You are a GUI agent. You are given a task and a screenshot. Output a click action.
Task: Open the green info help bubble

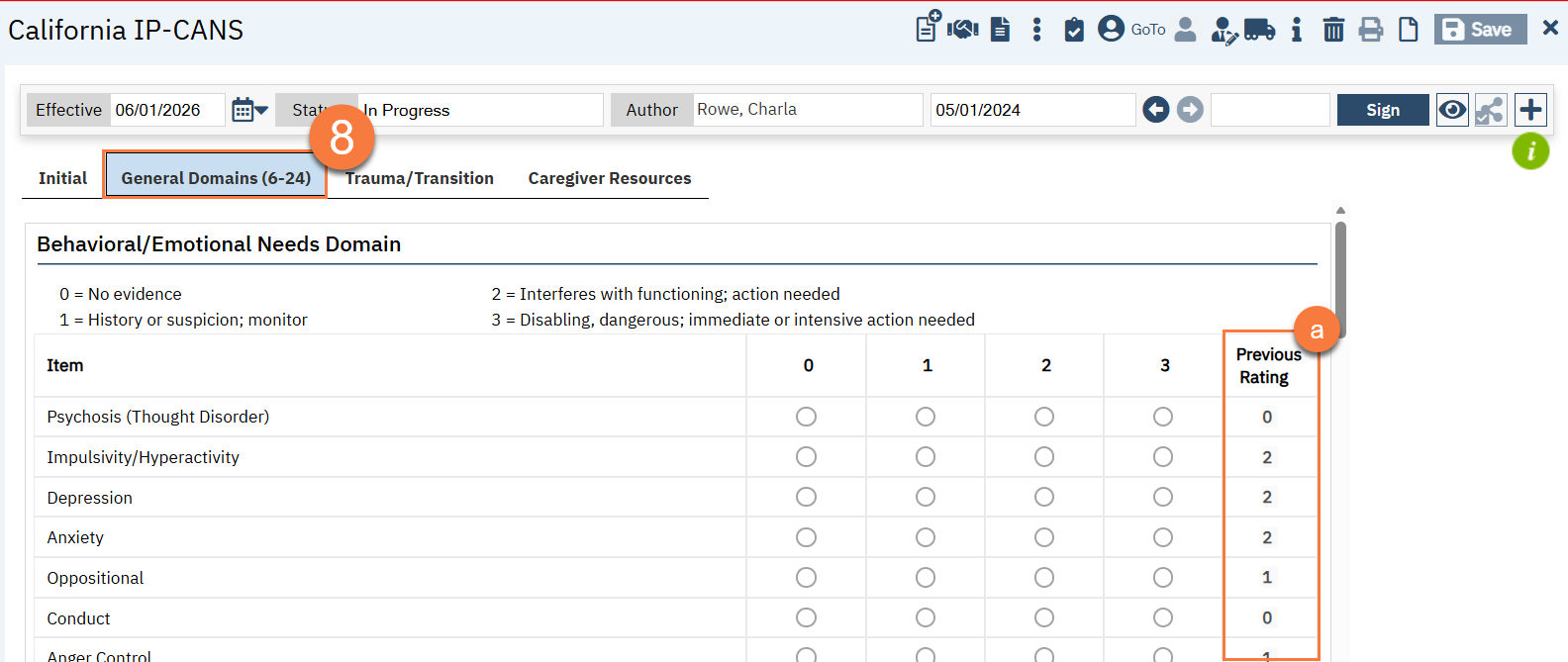(1530, 151)
